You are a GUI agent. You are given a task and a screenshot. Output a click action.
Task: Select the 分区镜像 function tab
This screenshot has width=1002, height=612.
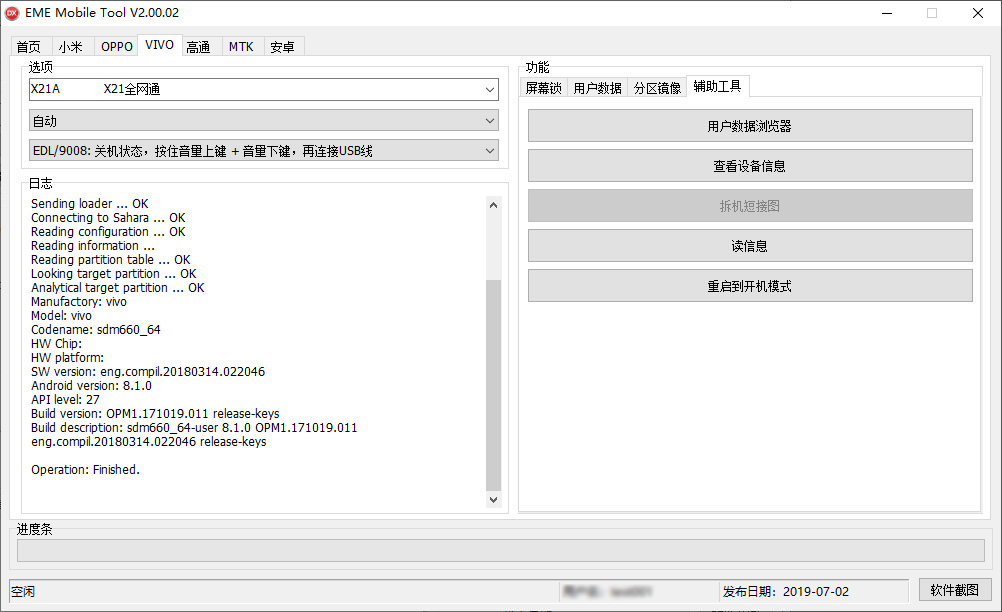657,88
